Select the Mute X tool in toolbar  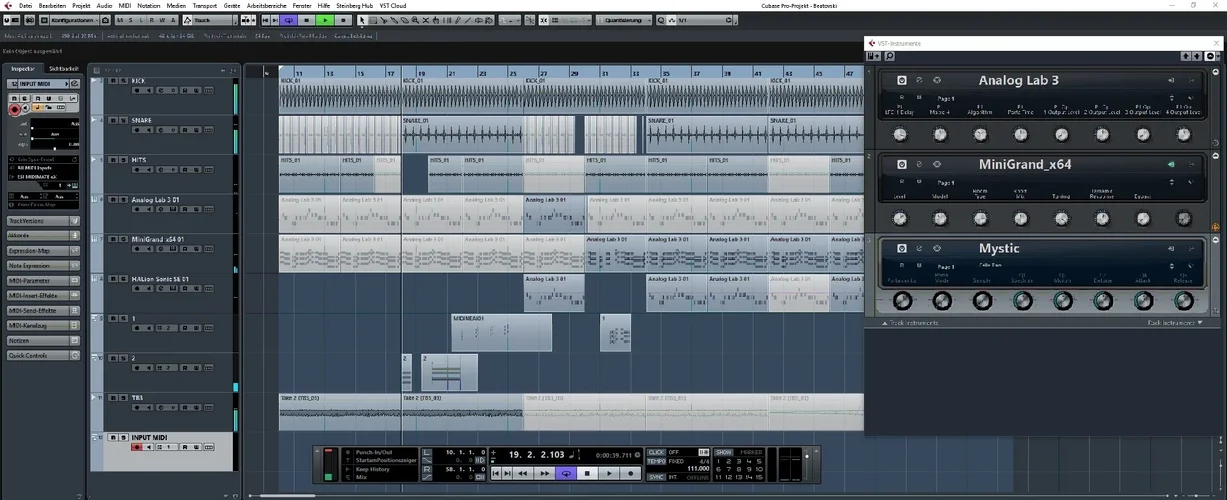pyautogui.click(x=425, y=20)
